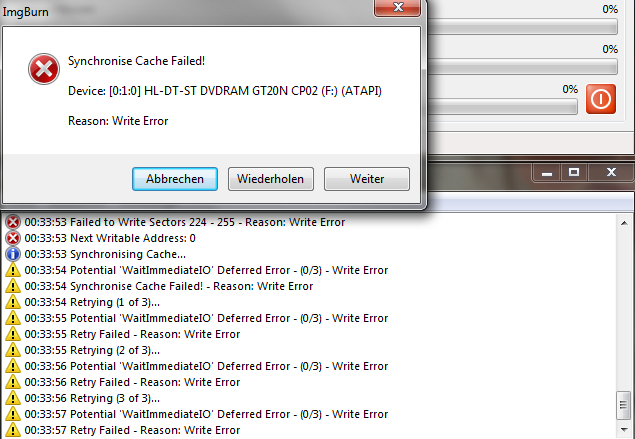This screenshot has height=439, width=635.
Task: Close the ImgBurn error dialog
Action: [398, 7]
